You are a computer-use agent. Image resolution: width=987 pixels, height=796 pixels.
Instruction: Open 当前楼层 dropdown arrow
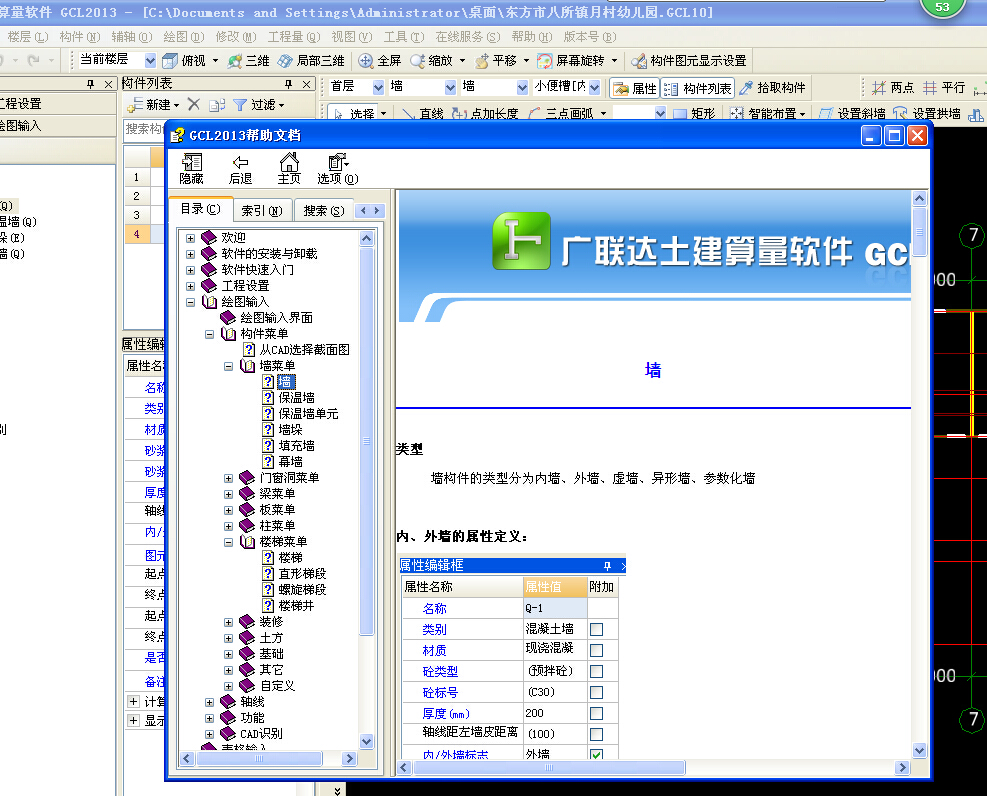[150, 60]
